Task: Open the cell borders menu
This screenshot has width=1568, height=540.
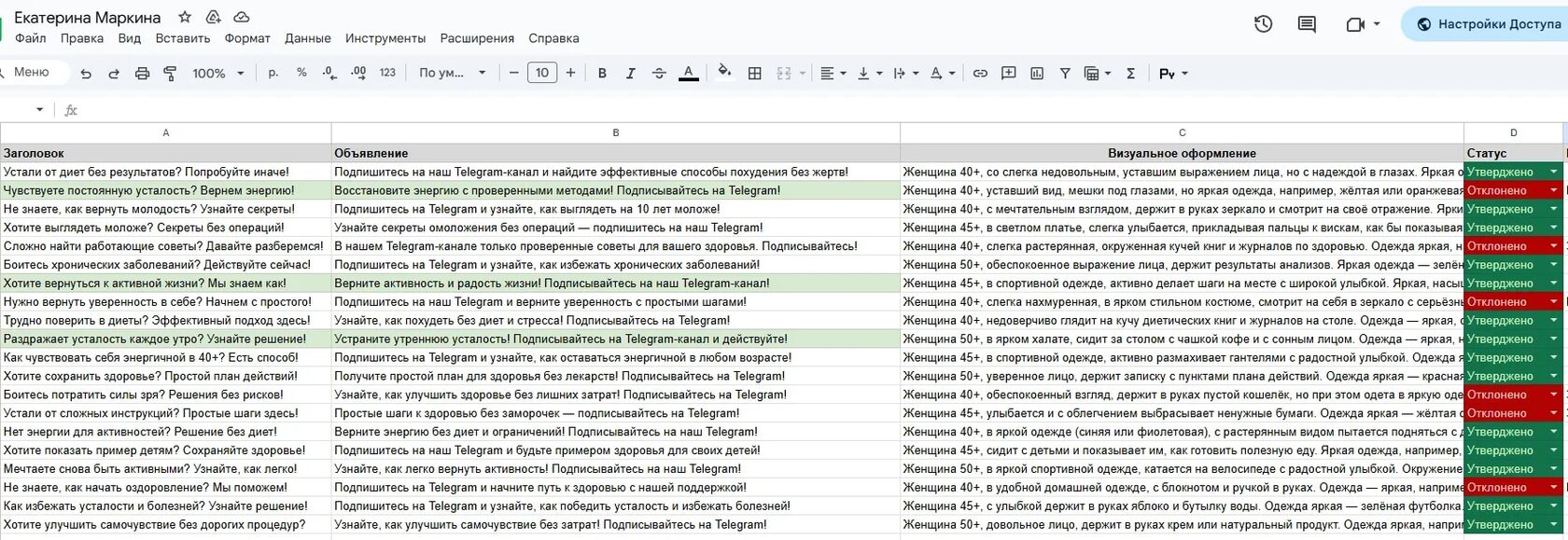Action: pyautogui.click(x=755, y=73)
